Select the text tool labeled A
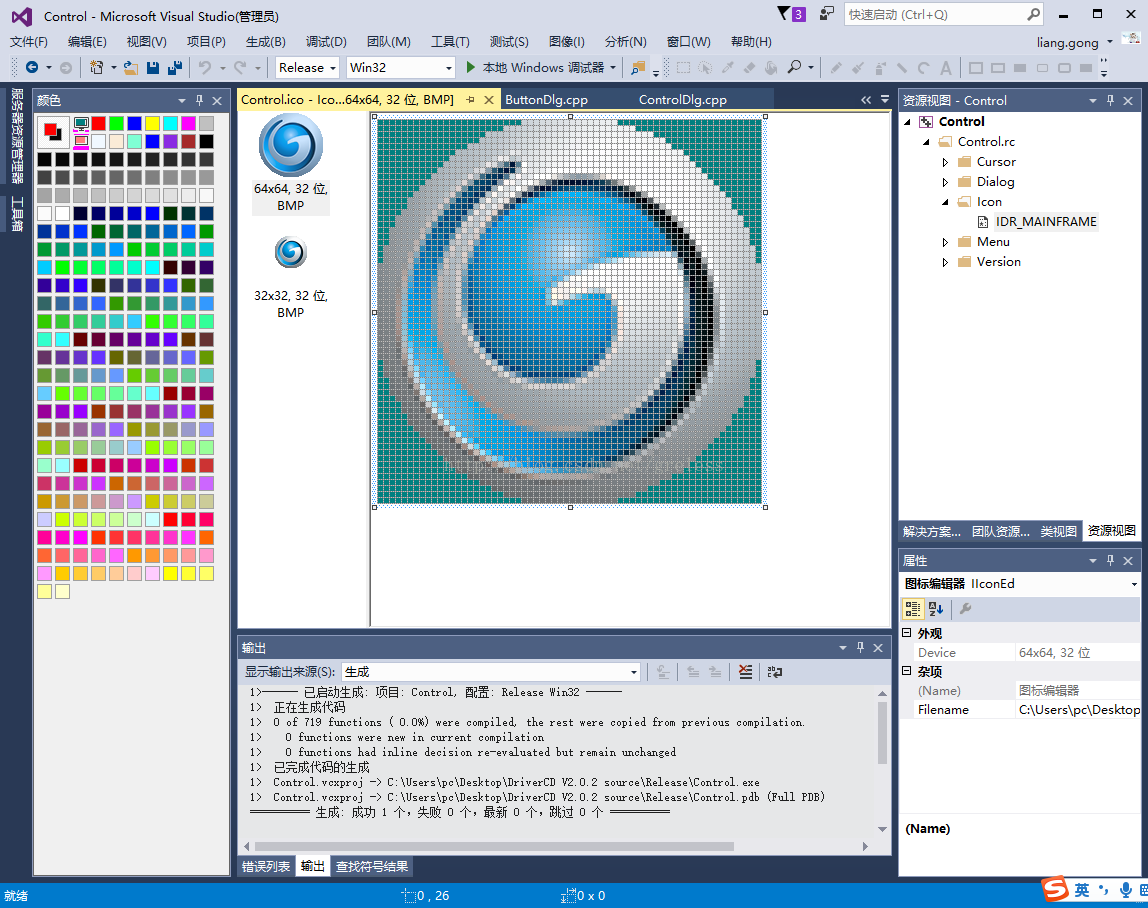Image resolution: width=1148 pixels, height=908 pixels. point(945,68)
